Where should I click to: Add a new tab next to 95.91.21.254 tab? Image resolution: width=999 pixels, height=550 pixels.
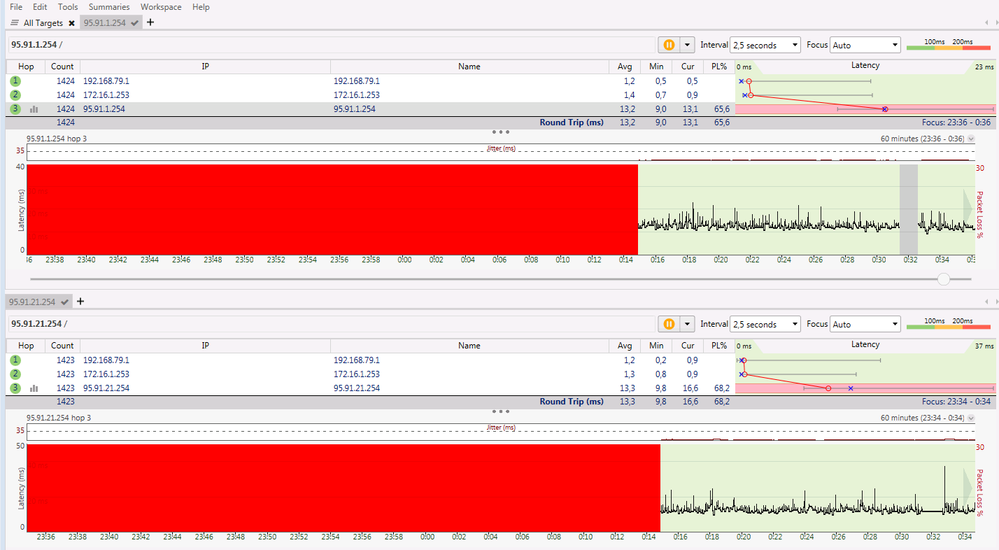click(80, 301)
